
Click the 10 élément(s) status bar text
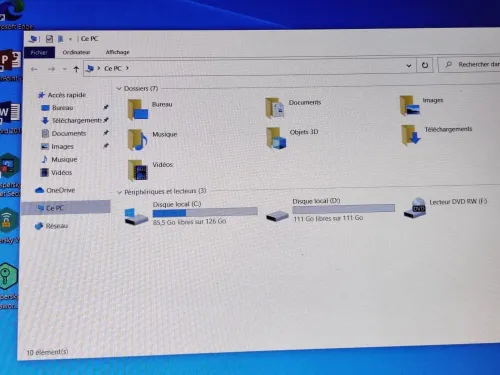click(47, 352)
